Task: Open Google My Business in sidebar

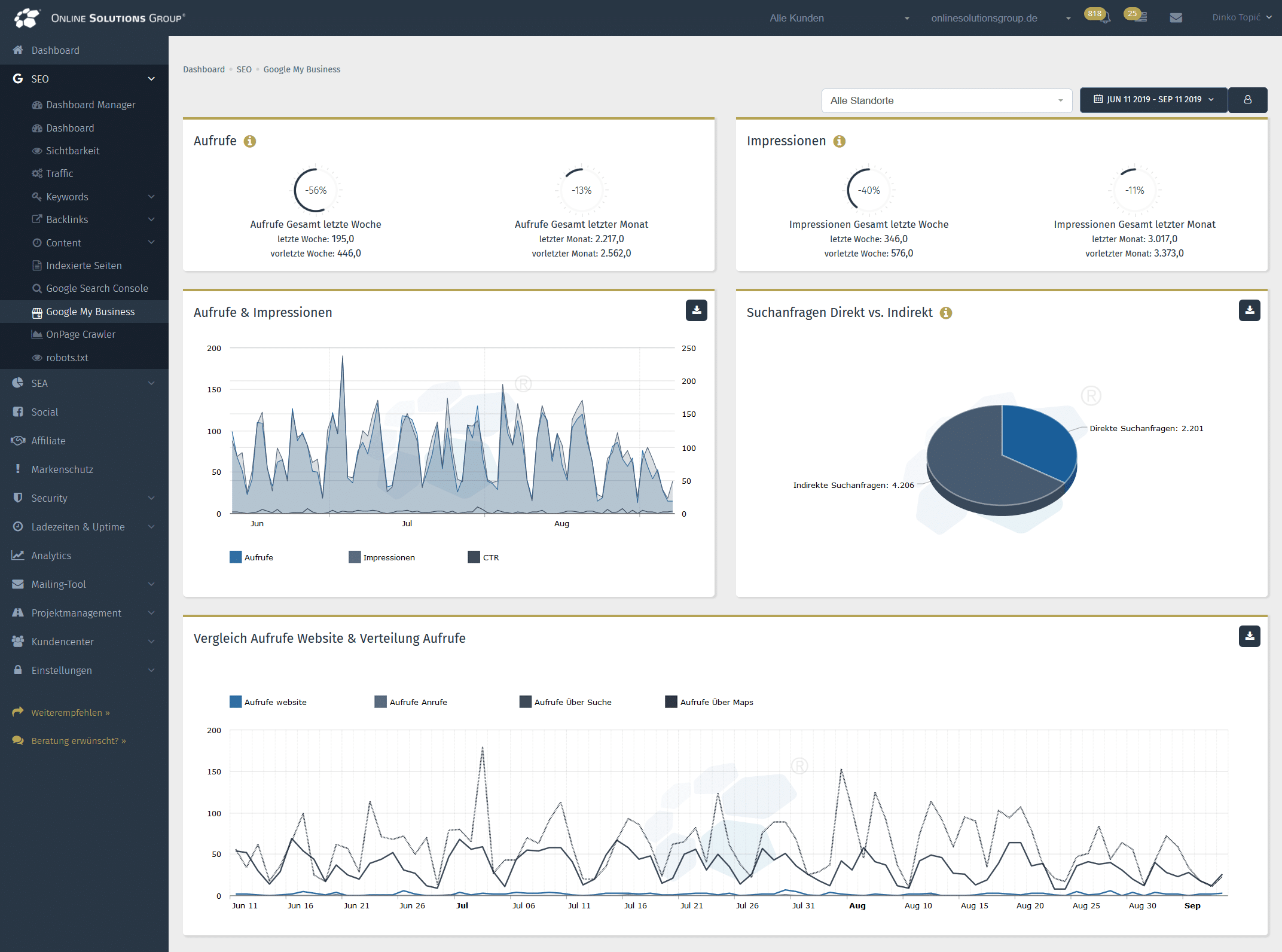Action: pyautogui.click(x=84, y=312)
